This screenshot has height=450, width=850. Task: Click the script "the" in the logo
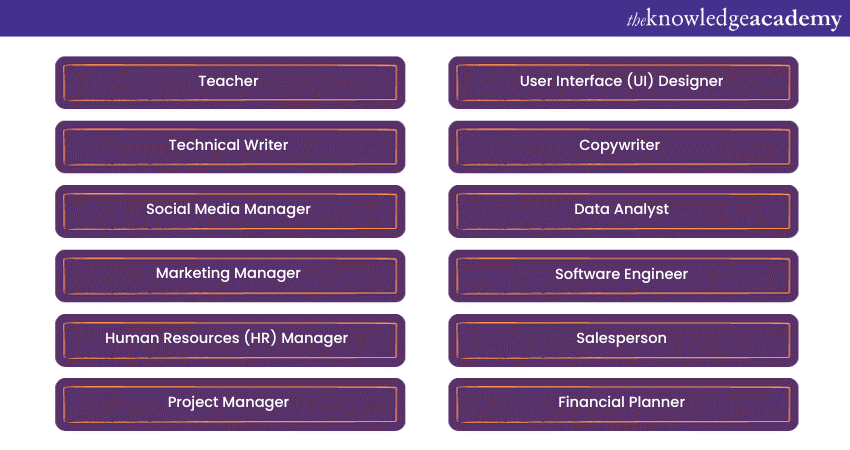pos(636,18)
